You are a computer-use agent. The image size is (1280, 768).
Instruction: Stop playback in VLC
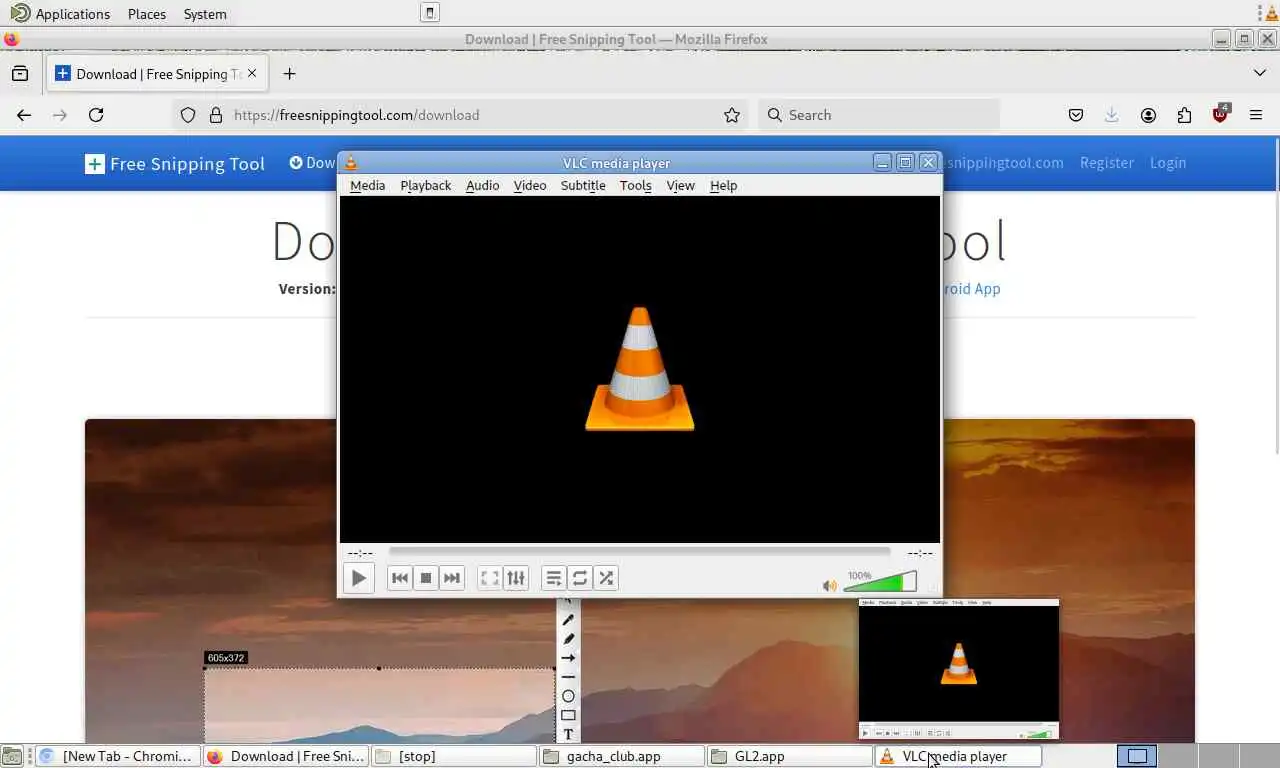tap(426, 578)
